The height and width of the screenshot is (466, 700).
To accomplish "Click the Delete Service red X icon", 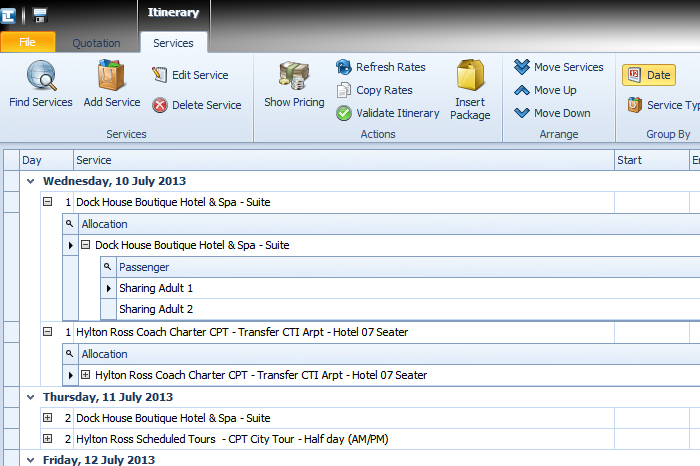I will point(159,105).
